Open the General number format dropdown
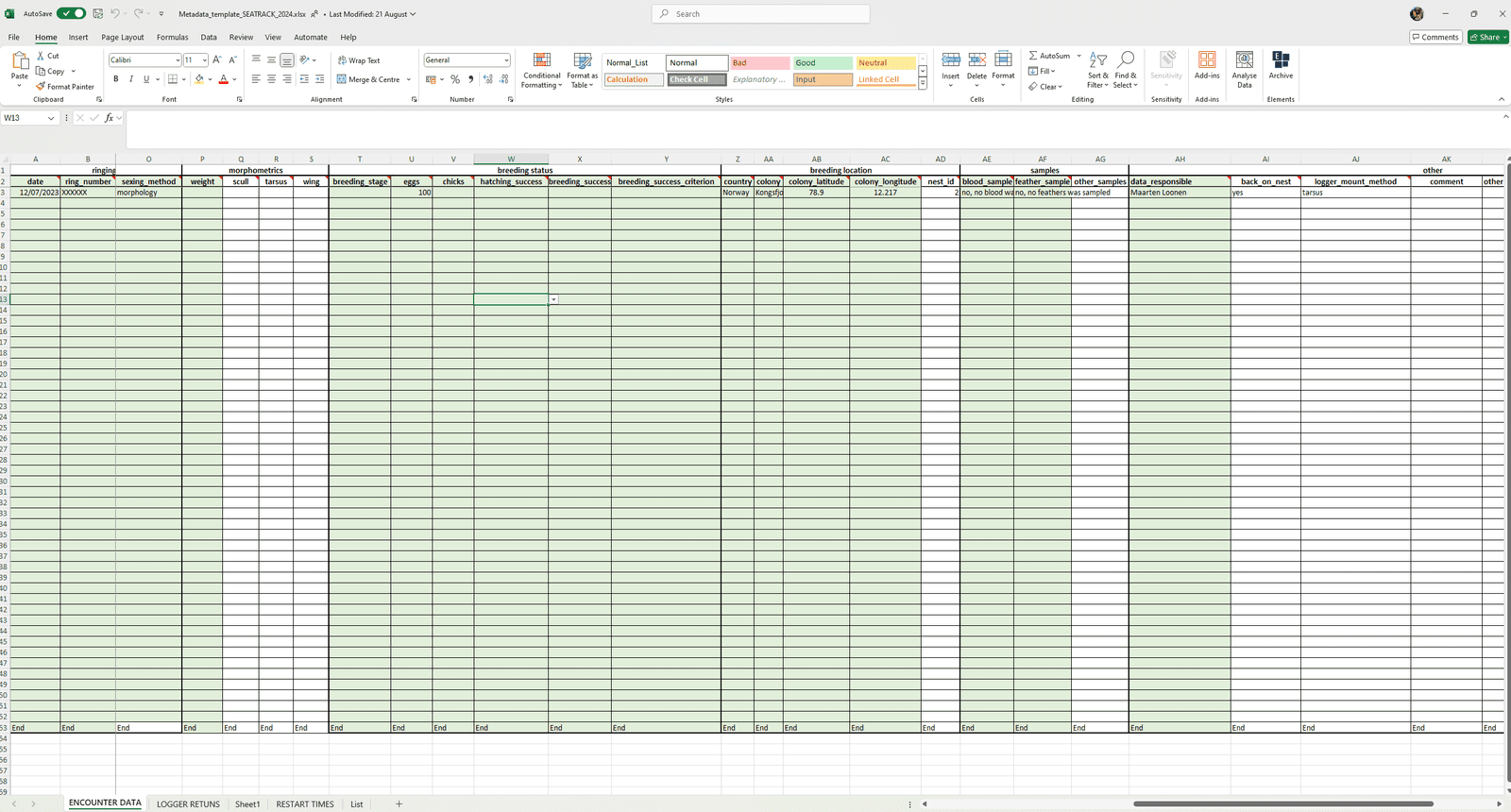The image size is (1511, 812). point(506,60)
